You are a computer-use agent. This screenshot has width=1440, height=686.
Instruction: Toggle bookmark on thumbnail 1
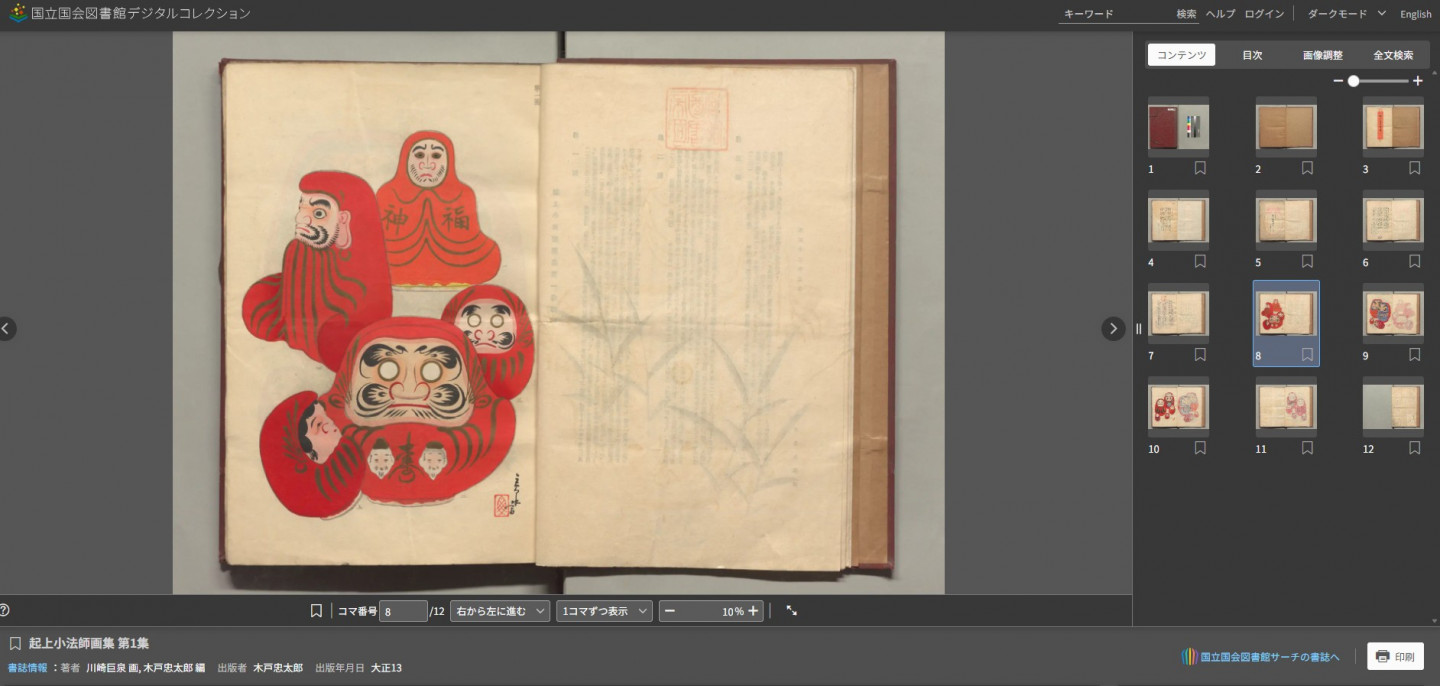(x=1200, y=169)
